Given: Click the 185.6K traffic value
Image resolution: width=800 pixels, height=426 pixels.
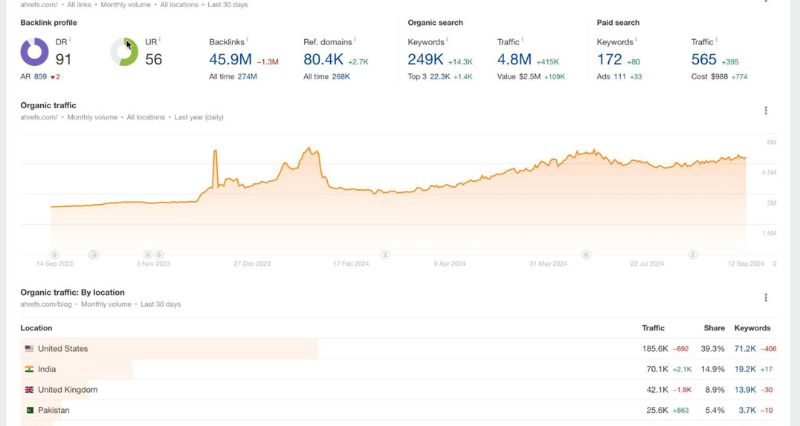Looking at the screenshot, I should pos(655,348).
